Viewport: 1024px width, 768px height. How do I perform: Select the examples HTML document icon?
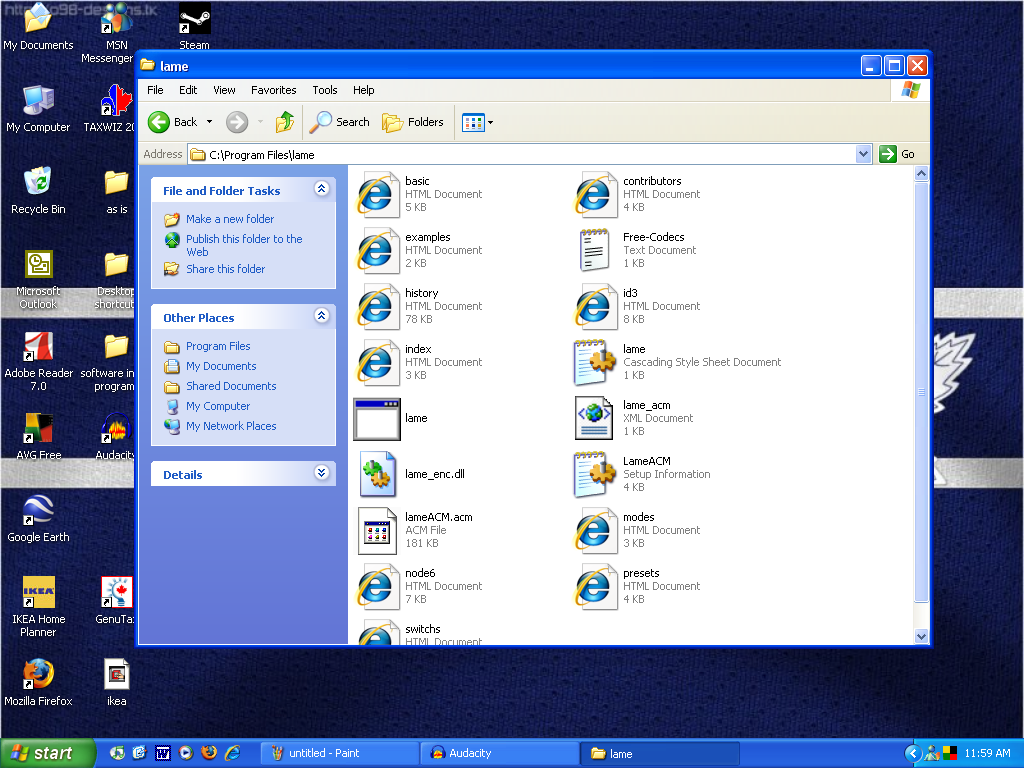click(x=377, y=251)
